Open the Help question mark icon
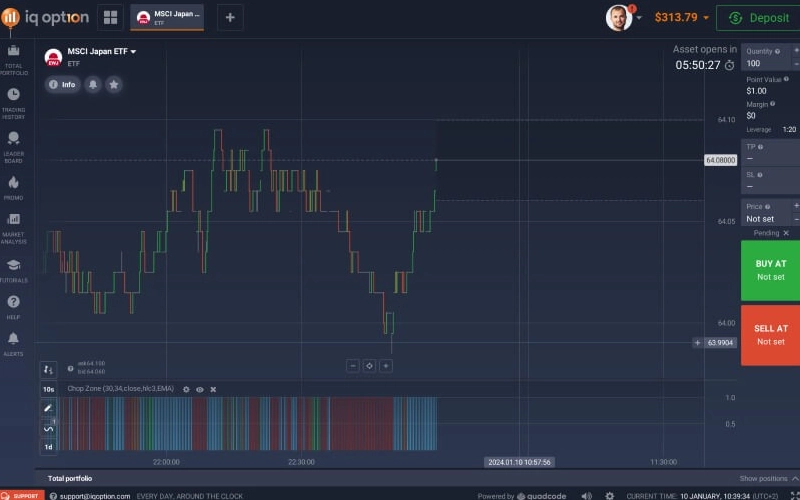This screenshot has height=500, width=800. pos(13,307)
